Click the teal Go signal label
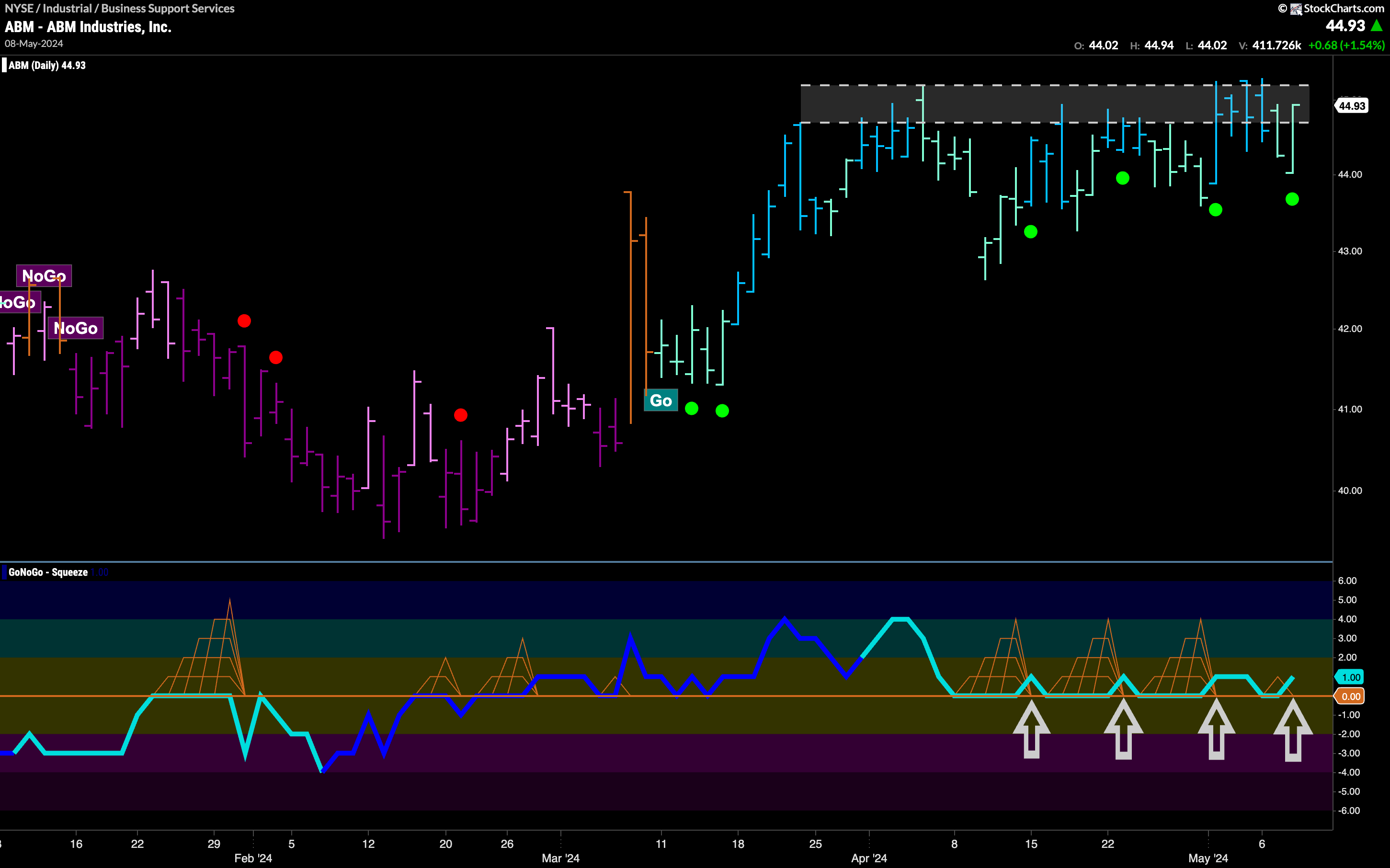This screenshot has width=1390, height=868. pos(661,400)
